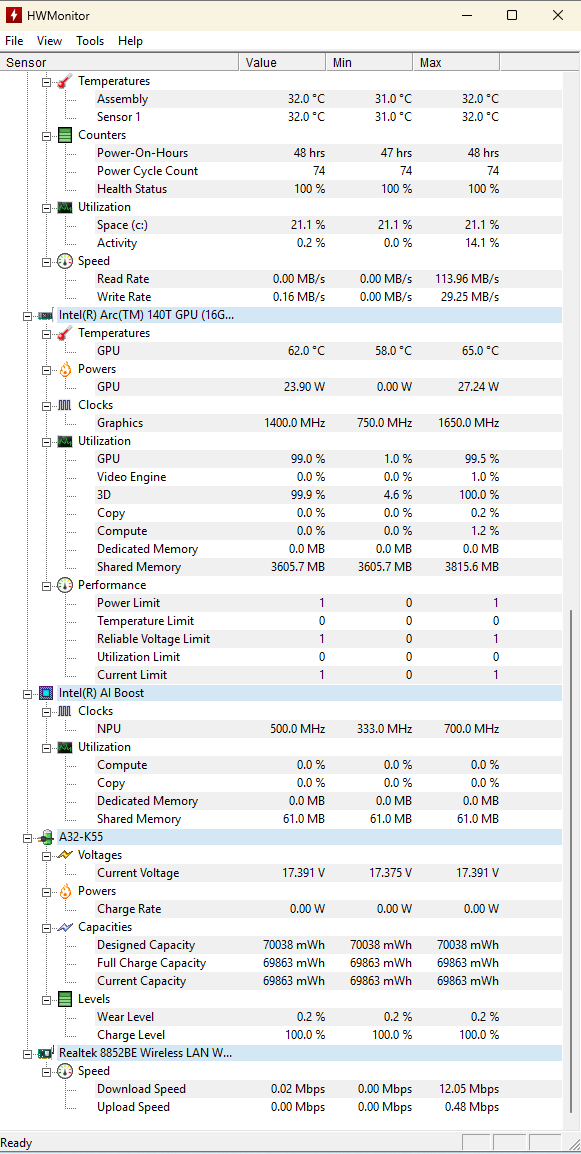The width and height of the screenshot is (581, 1154).
Task: Click the A32-K55 battery icon
Action: tap(46, 837)
